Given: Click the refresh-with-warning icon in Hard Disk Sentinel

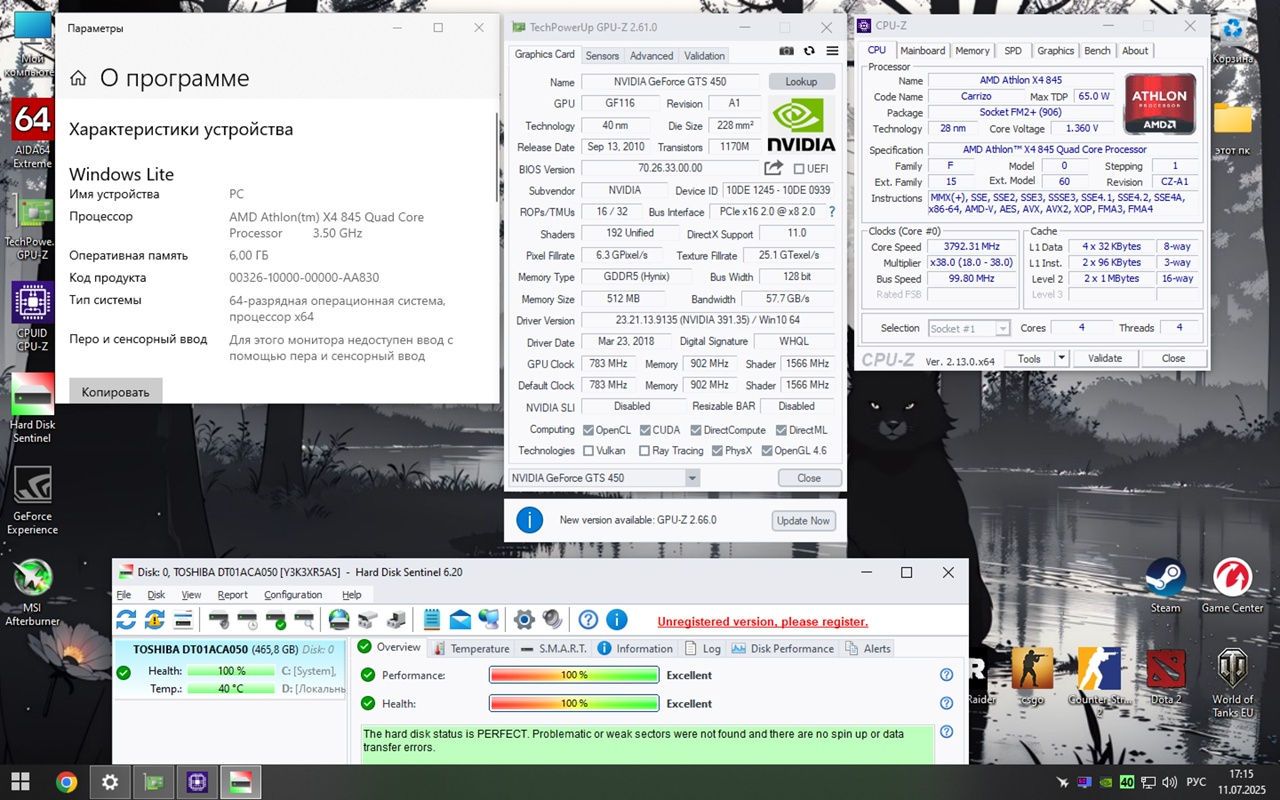Looking at the screenshot, I should pyautogui.click(x=155, y=620).
